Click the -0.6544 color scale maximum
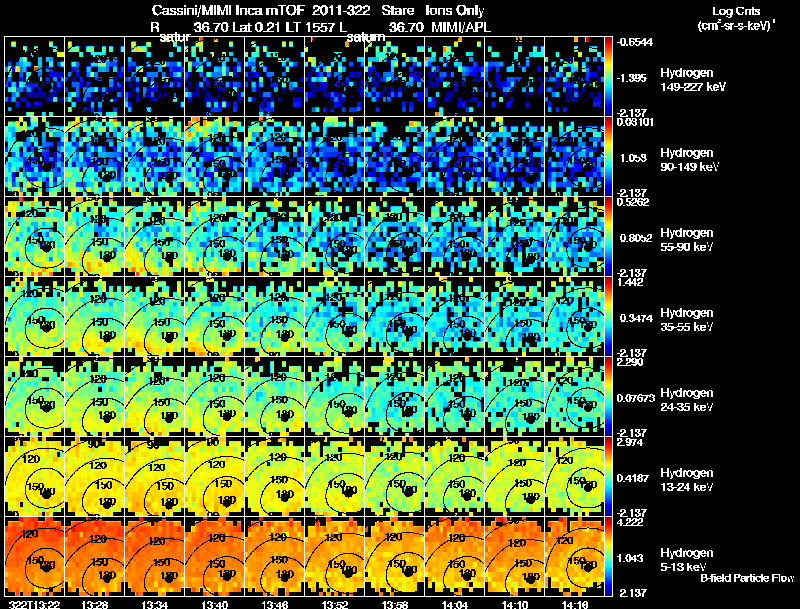The width and height of the screenshot is (800, 609). [x=635, y=42]
